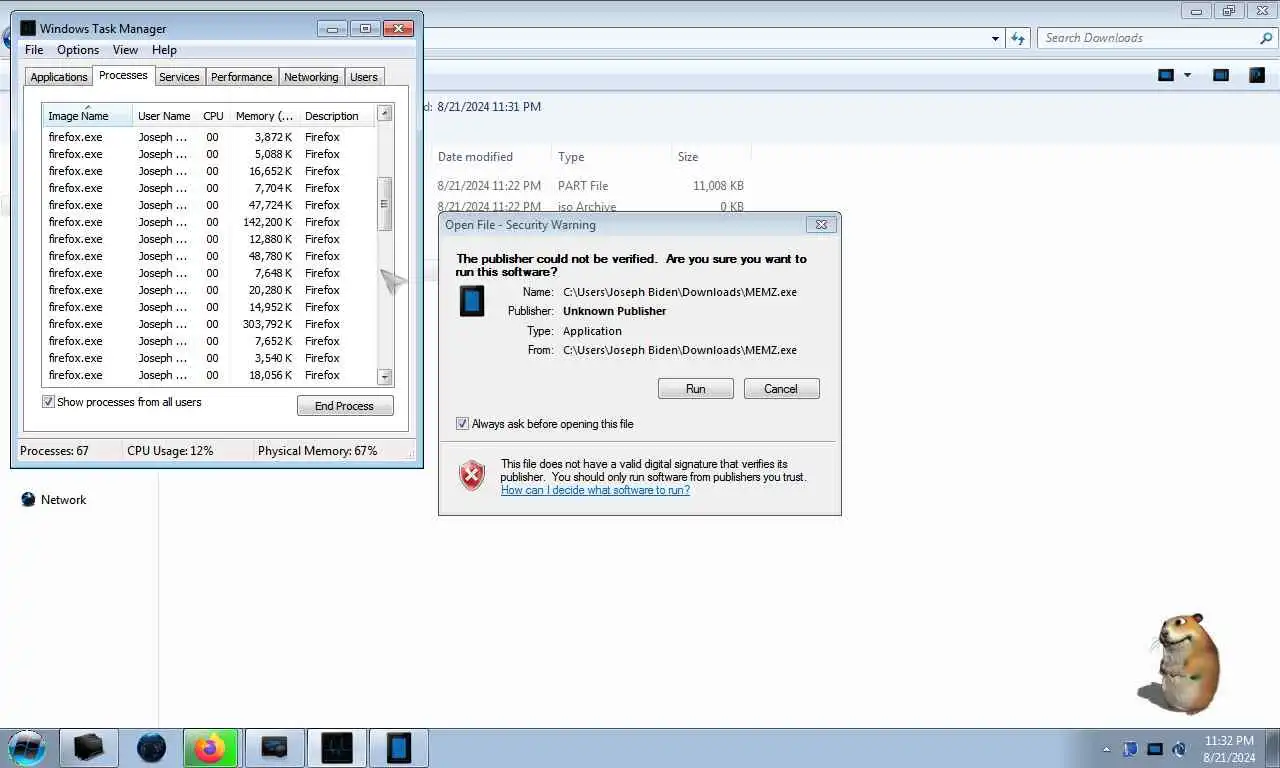Click the refresh arrows button beside address bar

[1018, 38]
